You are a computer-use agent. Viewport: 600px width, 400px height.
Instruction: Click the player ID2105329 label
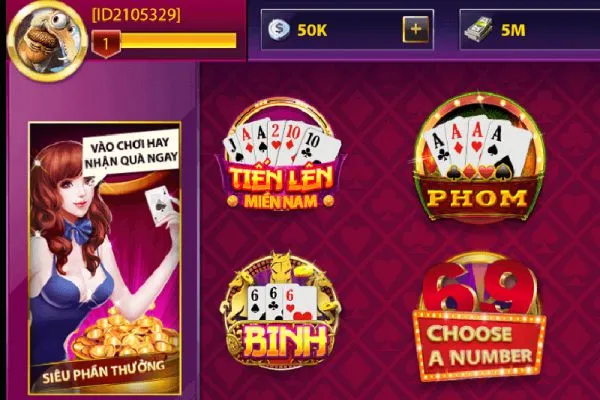click(136, 15)
